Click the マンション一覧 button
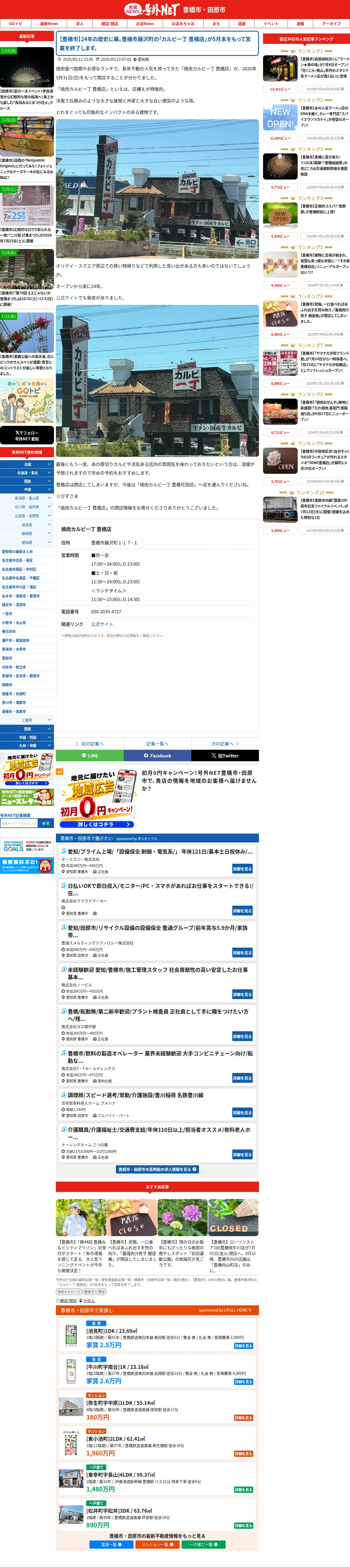Viewport: 350px width, 1568px height. coord(157,1544)
